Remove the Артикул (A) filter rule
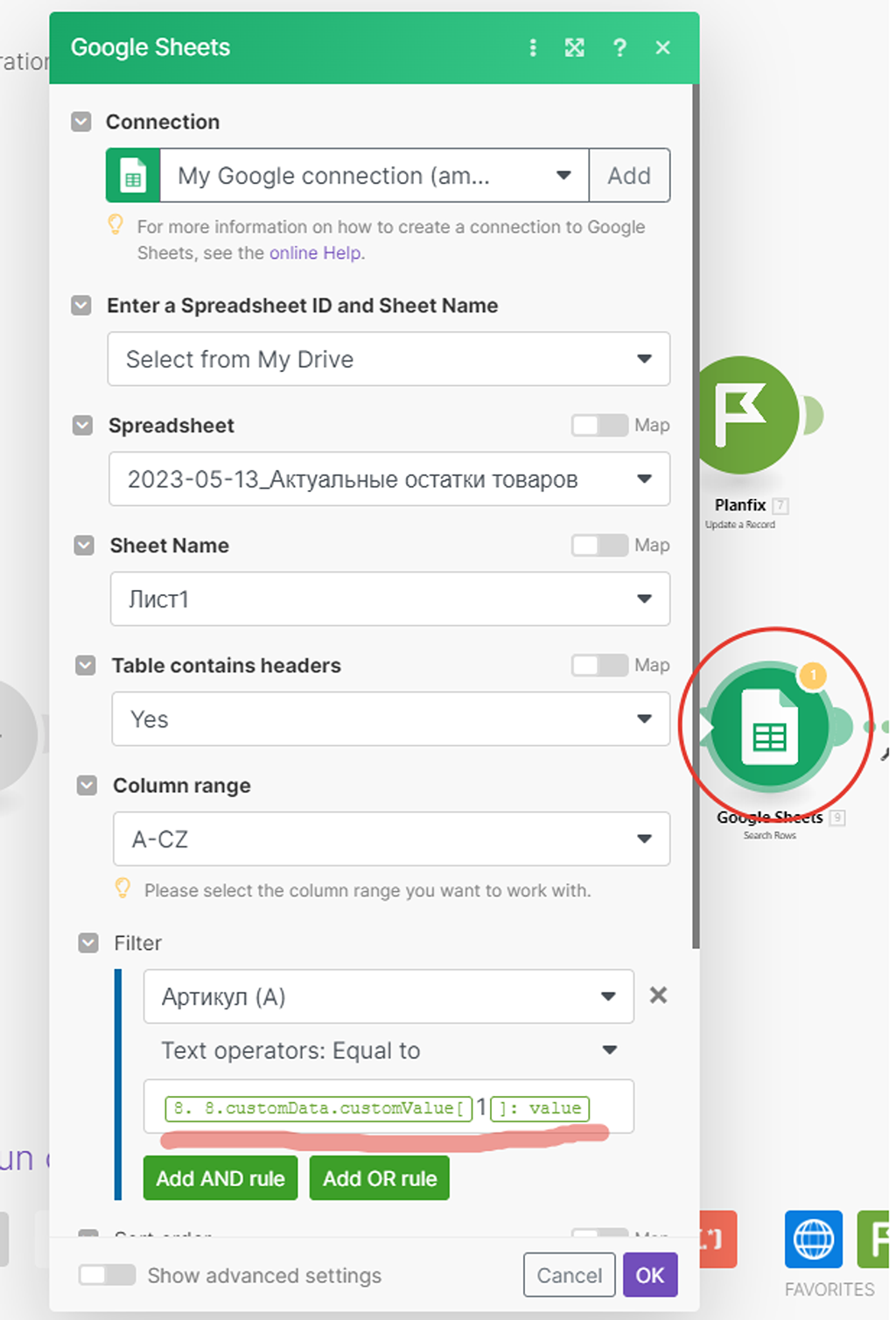Screen dimensions: 896x1320 click(x=659, y=995)
